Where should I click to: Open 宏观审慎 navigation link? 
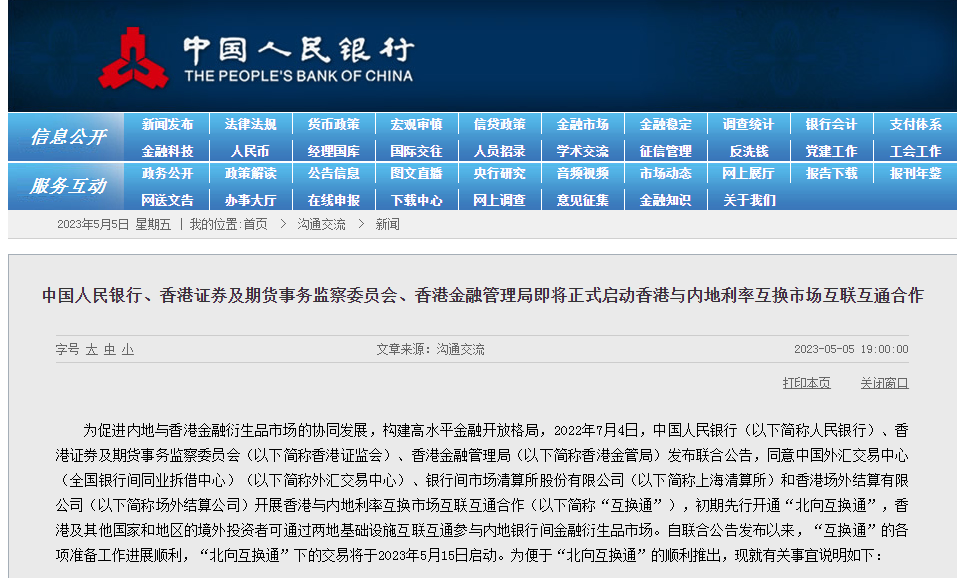416,125
